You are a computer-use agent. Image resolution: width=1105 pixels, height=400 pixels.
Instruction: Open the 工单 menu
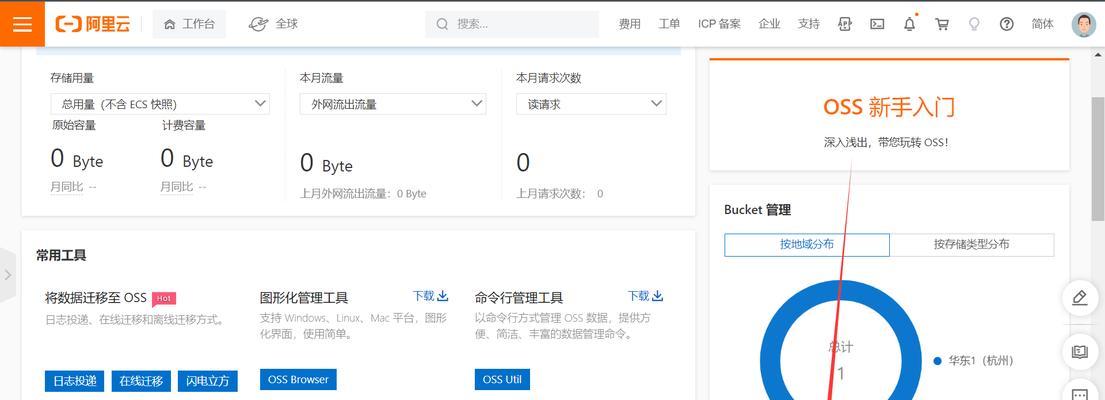tap(669, 24)
